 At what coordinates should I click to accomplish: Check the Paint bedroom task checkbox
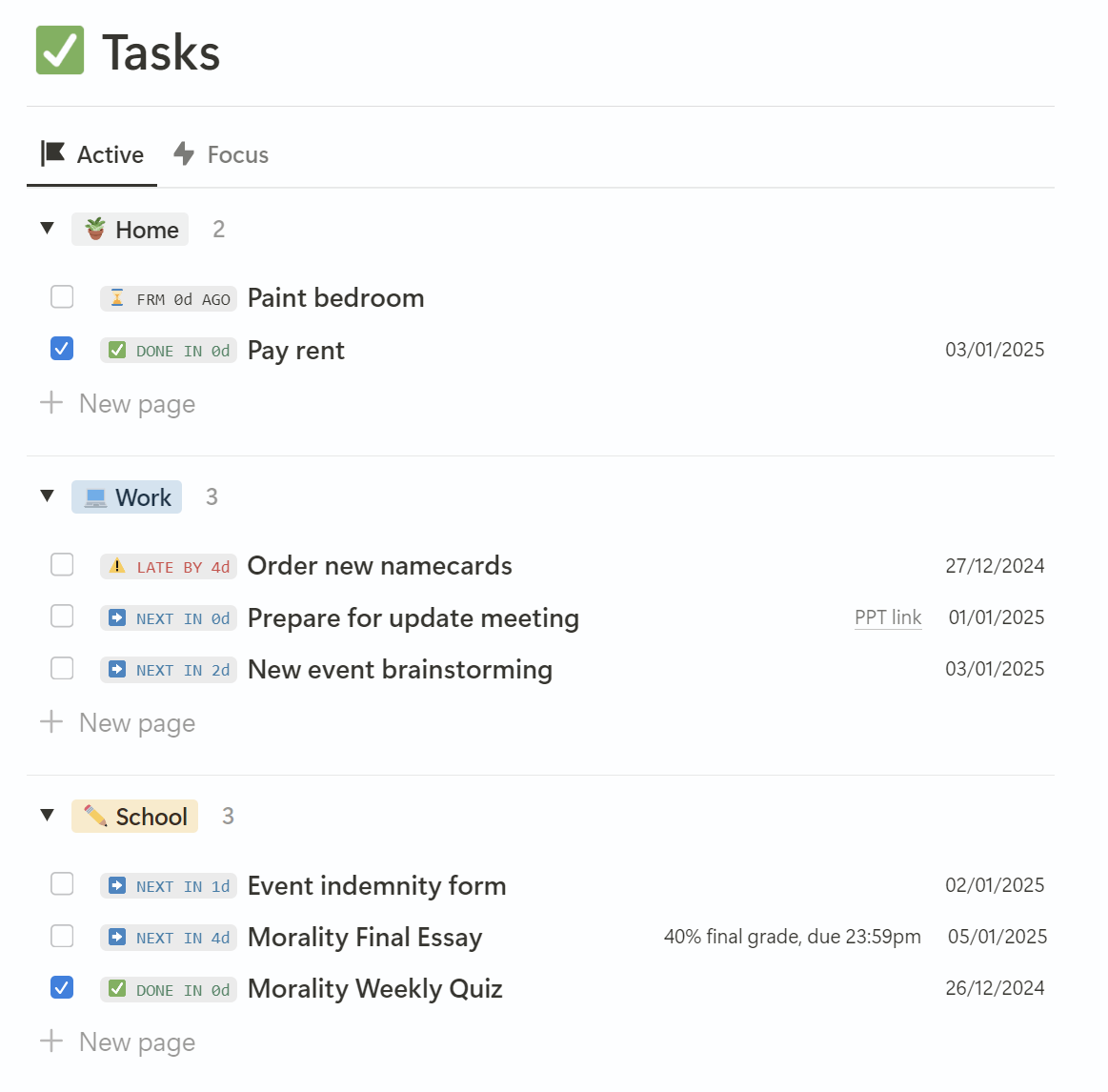tap(62, 297)
